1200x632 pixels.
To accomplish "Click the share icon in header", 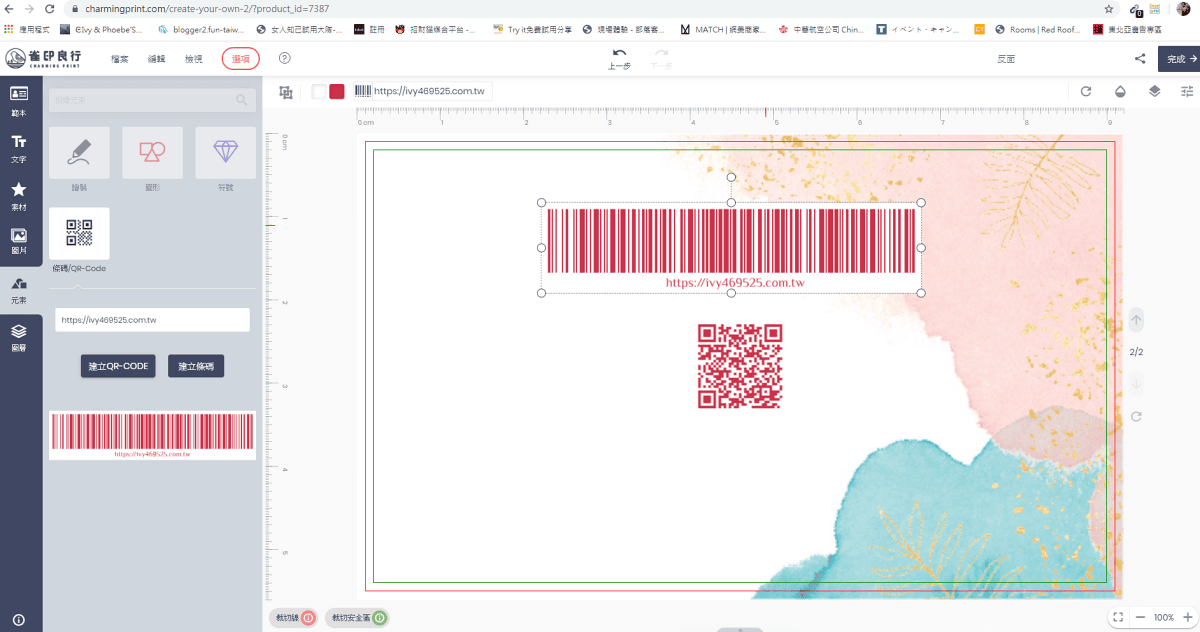I will pos(1140,59).
